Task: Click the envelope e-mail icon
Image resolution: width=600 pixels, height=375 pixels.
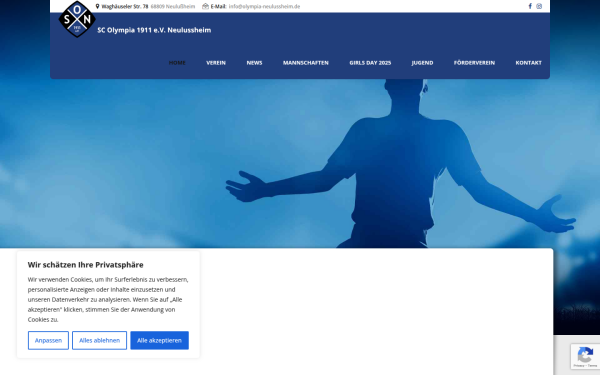Action: click(205, 6)
